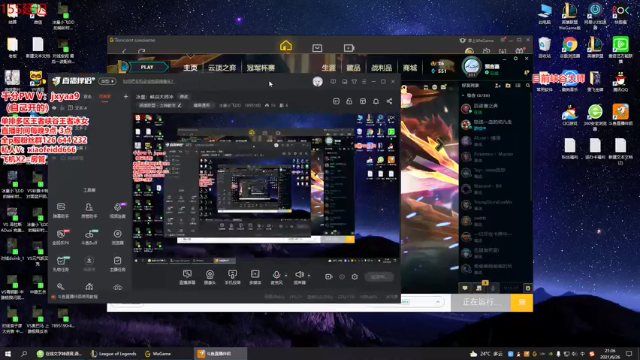
Task: Switch to League of Legends in taskbar
Action: [113, 353]
